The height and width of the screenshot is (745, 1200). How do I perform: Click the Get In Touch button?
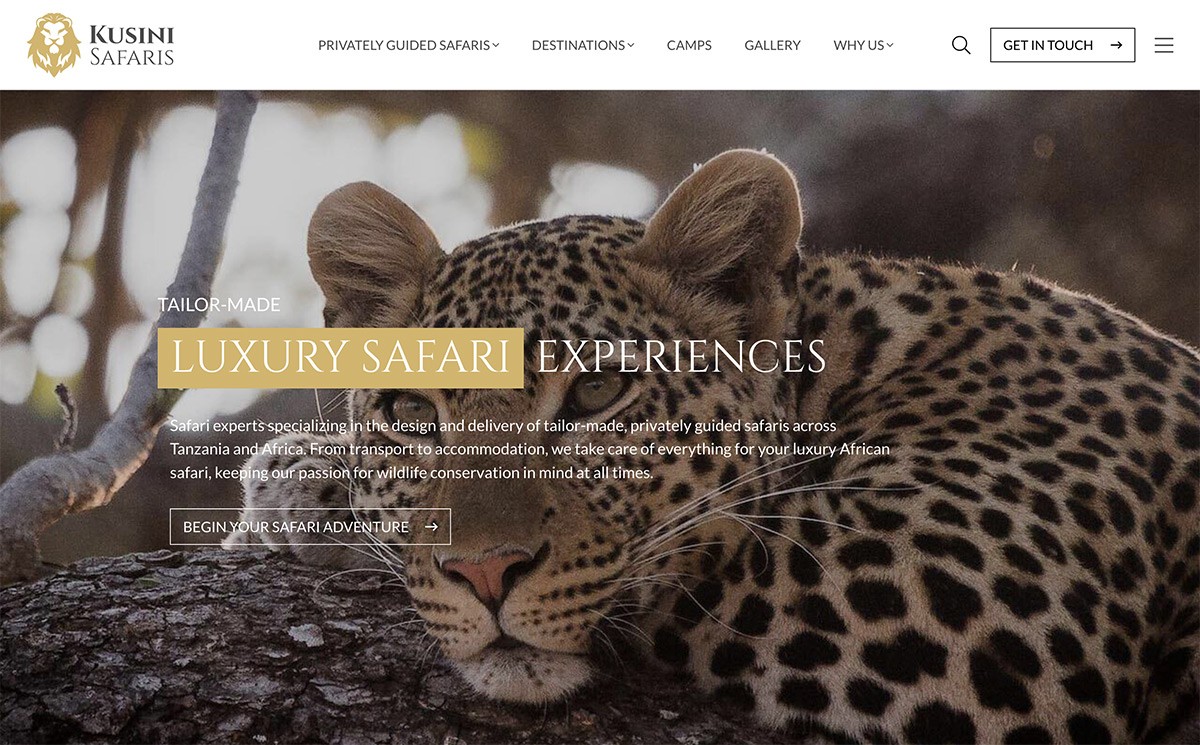[x=1062, y=45]
